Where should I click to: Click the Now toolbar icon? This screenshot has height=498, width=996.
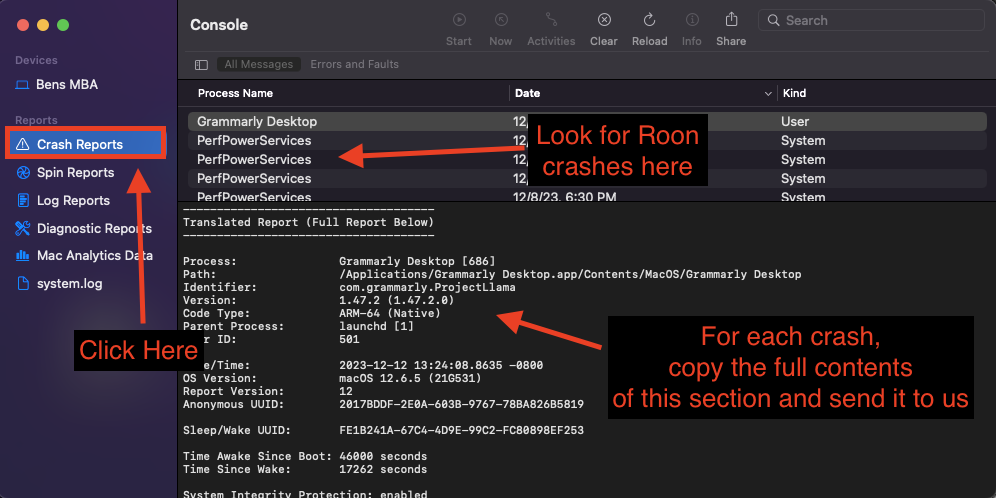501,20
